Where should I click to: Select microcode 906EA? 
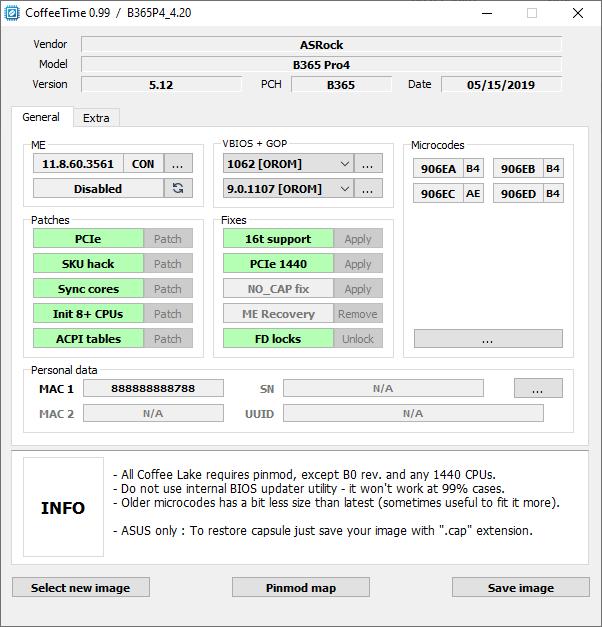(x=438, y=168)
